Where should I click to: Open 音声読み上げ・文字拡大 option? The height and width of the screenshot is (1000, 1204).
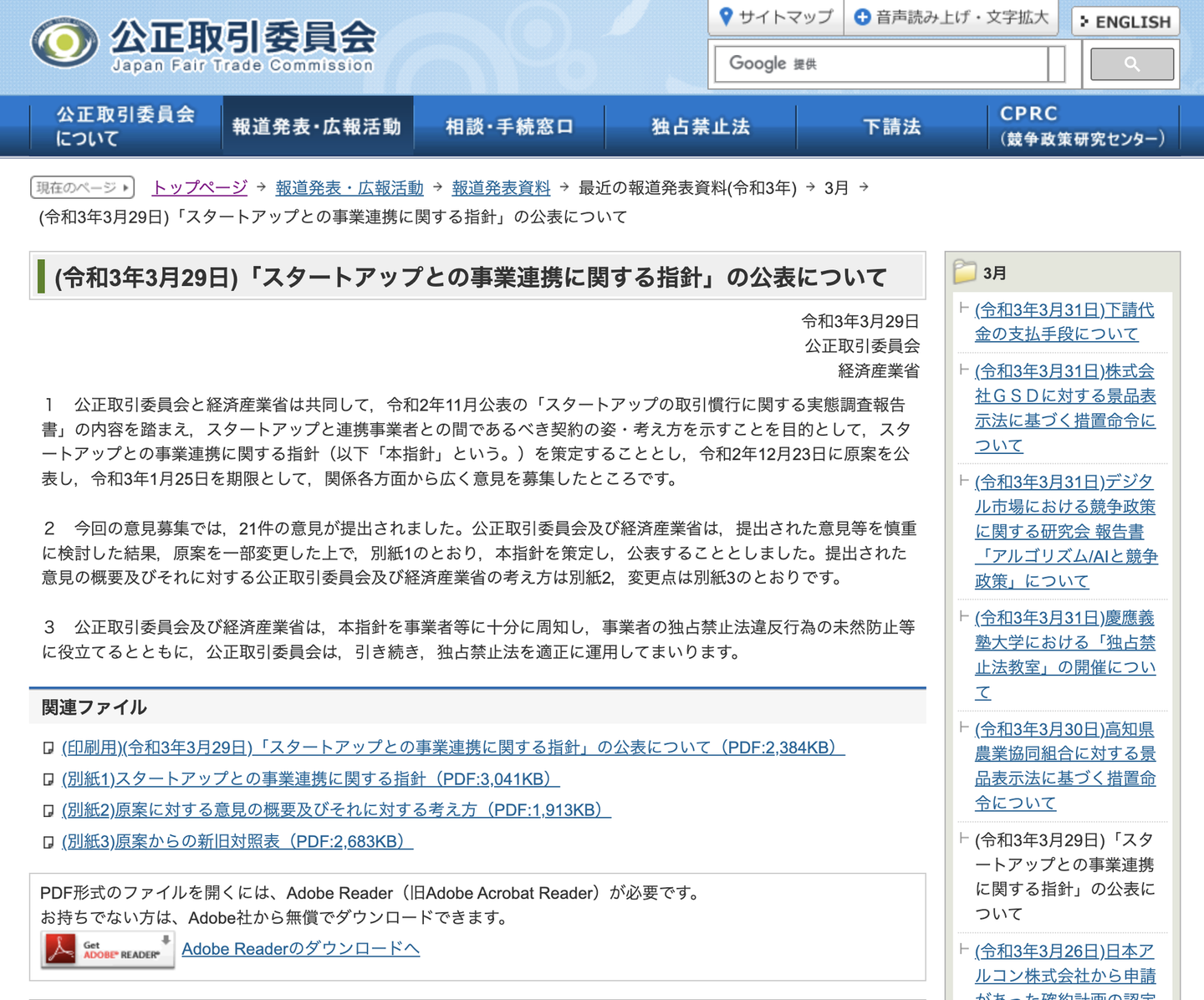[951, 17]
